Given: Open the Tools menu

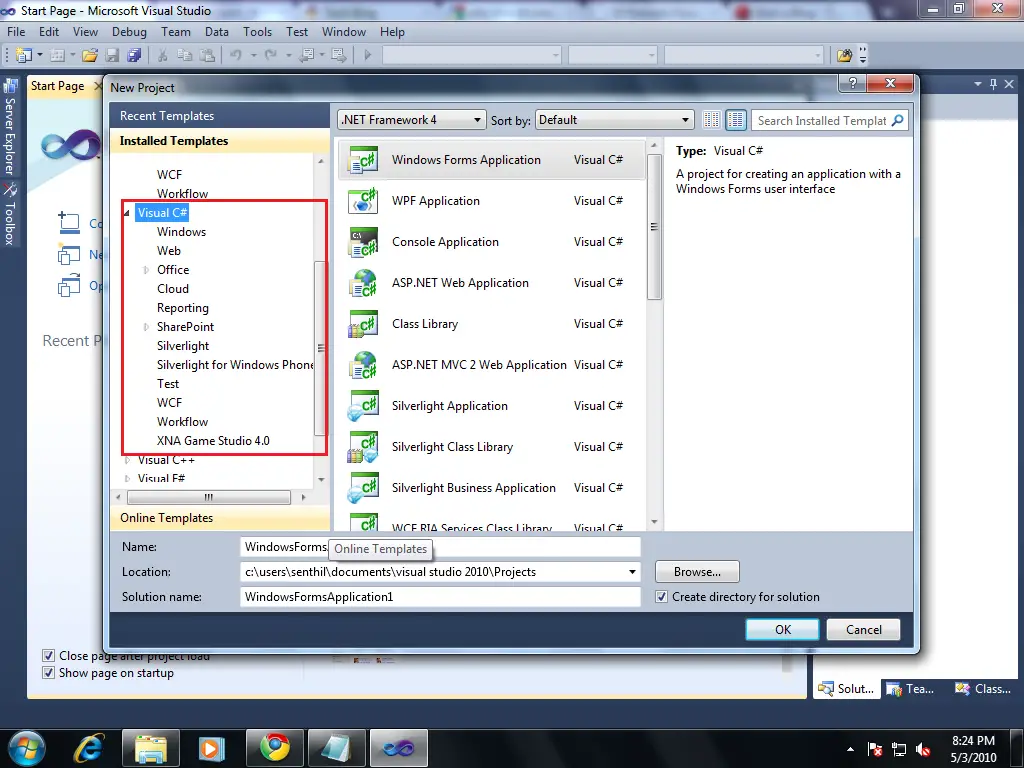Looking at the screenshot, I should pos(257,32).
